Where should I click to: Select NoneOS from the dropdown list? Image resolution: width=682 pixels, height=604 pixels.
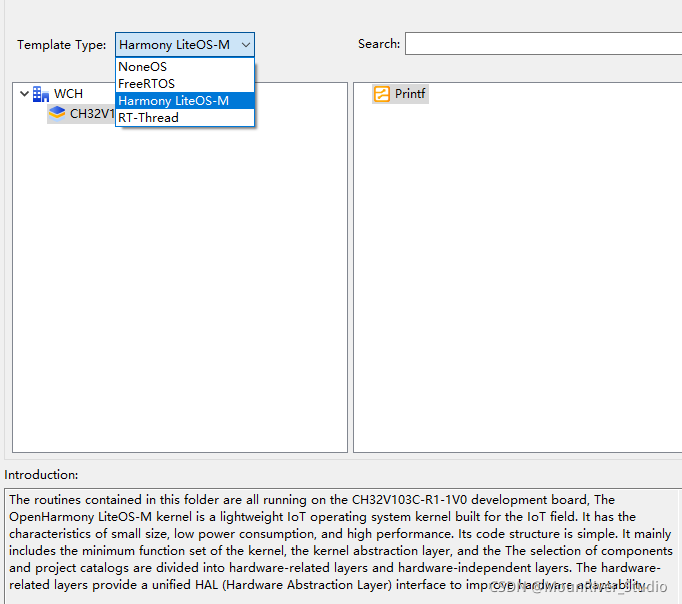tap(185, 67)
